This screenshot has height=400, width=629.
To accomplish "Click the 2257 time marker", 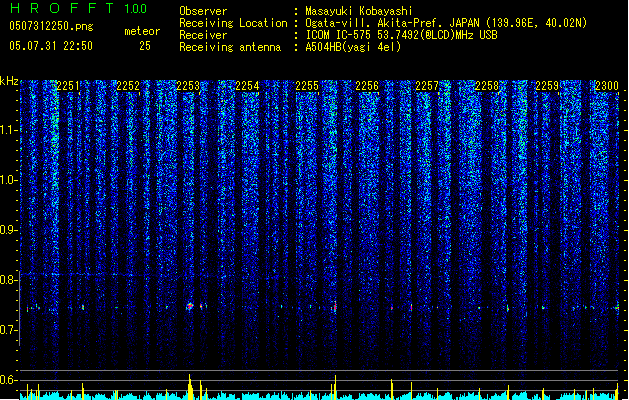I will 427,86.
